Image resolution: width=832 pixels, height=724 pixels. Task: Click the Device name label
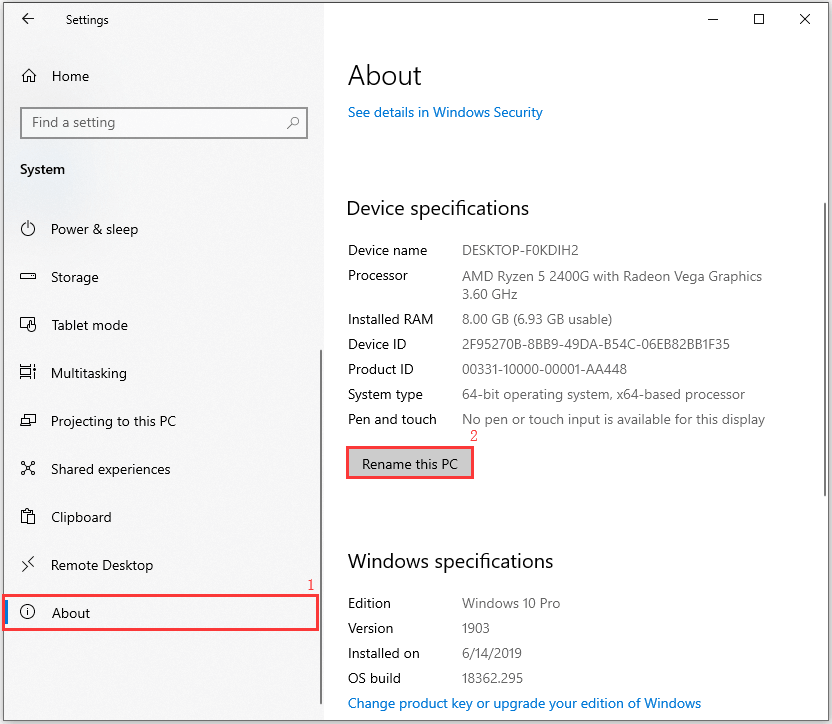click(x=387, y=250)
